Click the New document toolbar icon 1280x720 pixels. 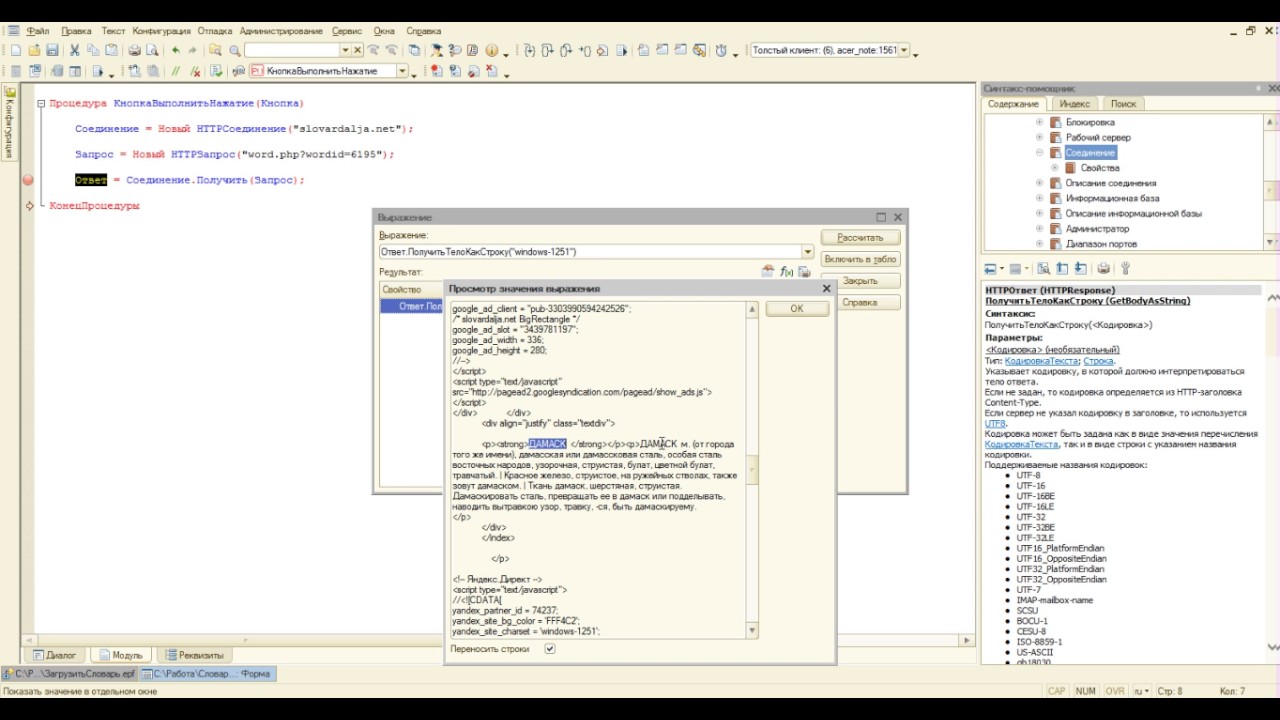15,50
